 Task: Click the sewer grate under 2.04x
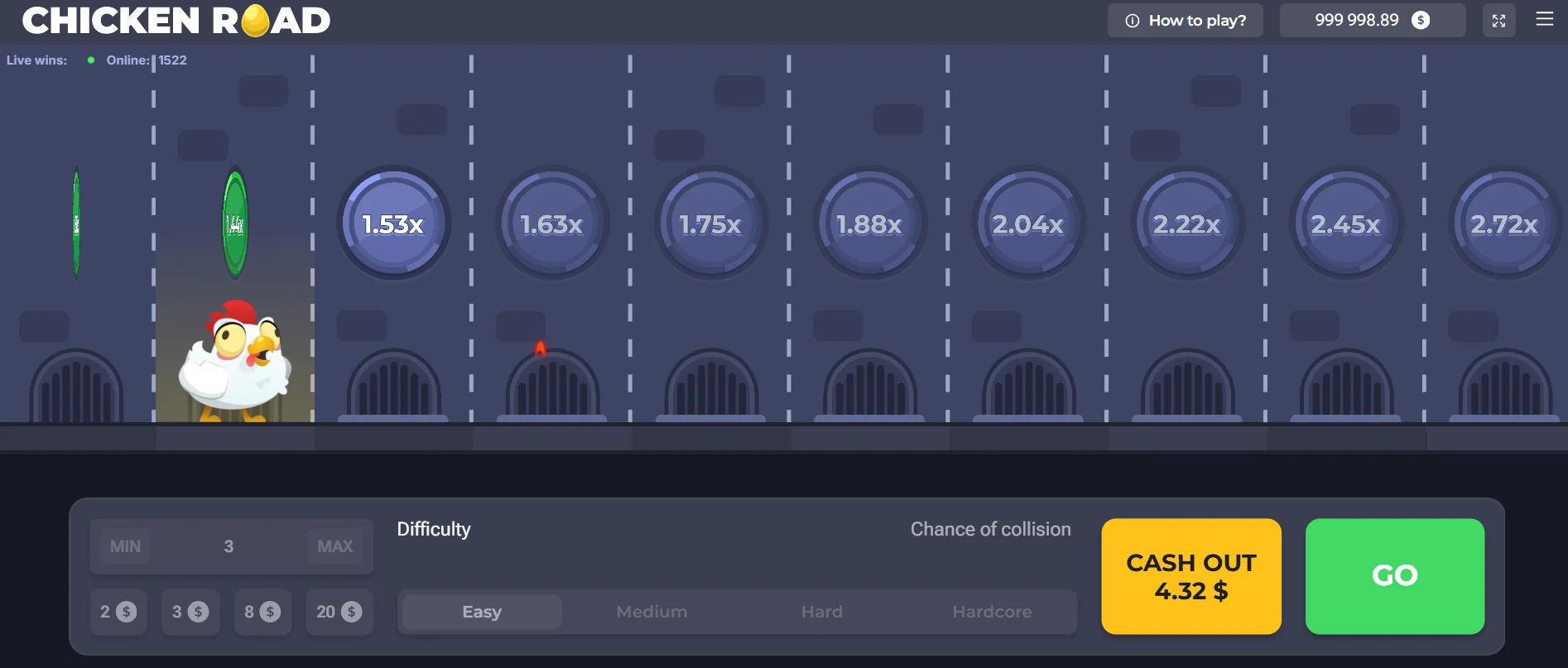[1029, 386]
